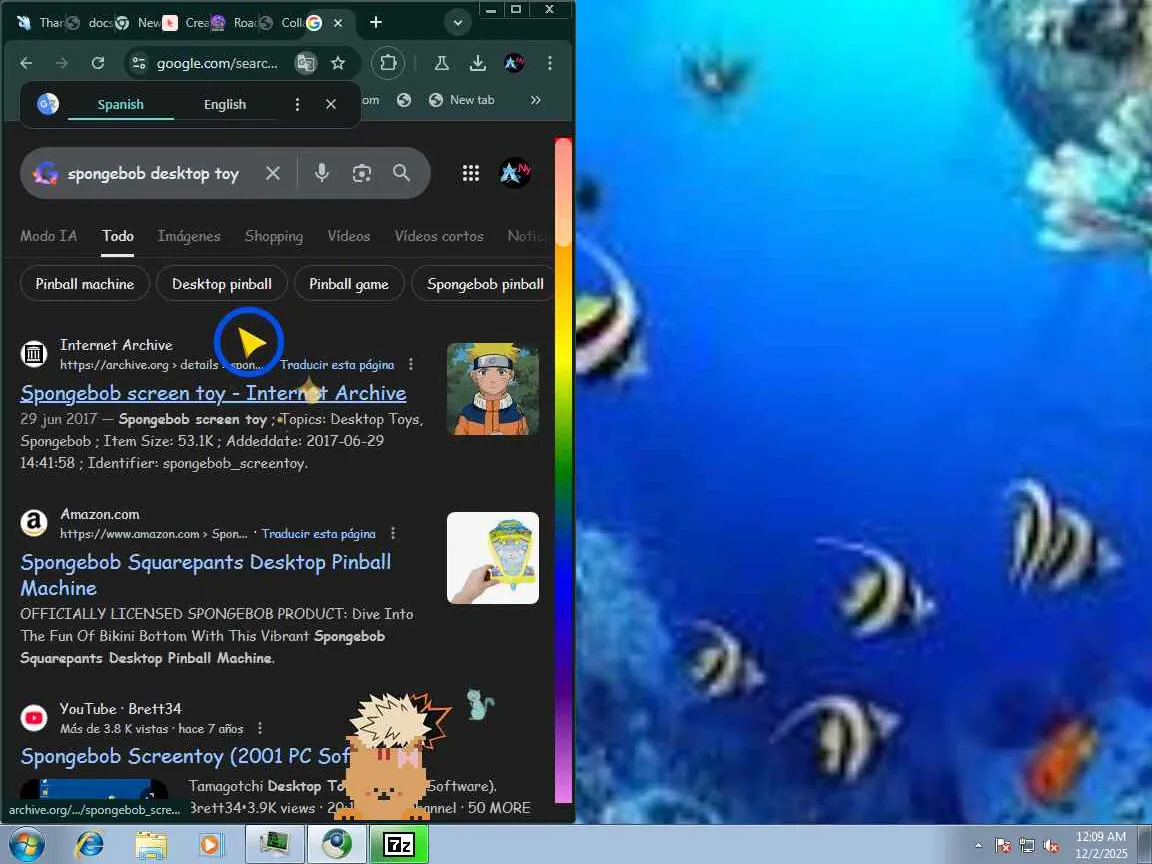The height and width of the screenshot is (864, 1152).
Task: Open the Downloads arrow icon in toolbar
Action: (478, 63)
